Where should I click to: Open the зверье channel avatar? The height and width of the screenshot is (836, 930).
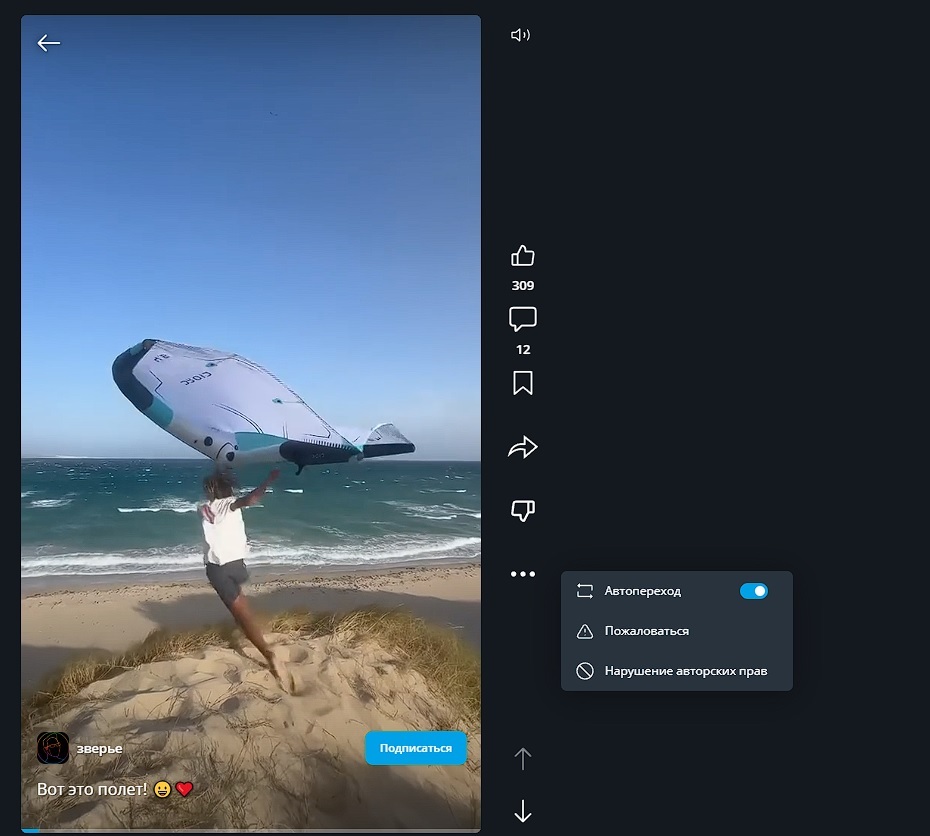[x=53, y=748]
